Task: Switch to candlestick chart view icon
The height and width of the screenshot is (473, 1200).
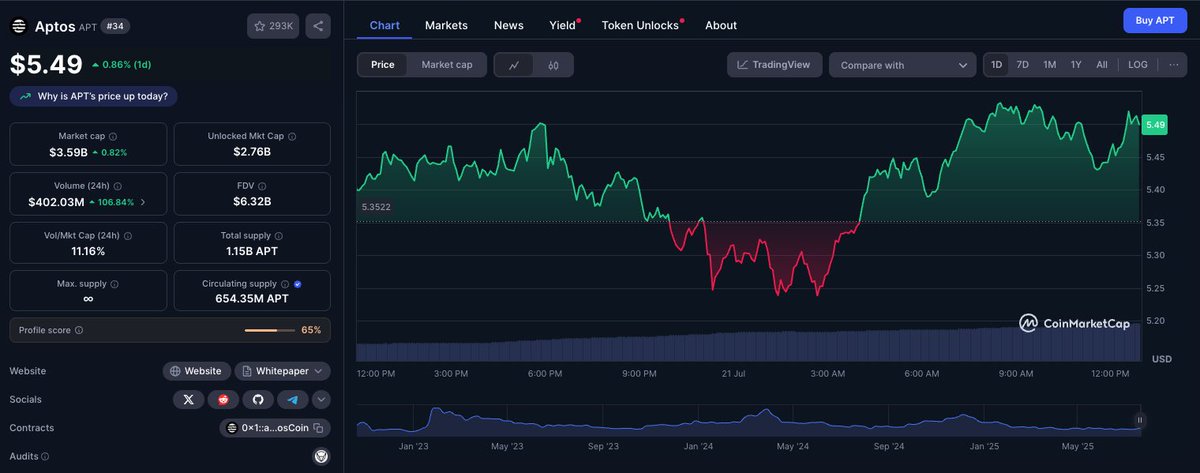Action: point(553,65)
